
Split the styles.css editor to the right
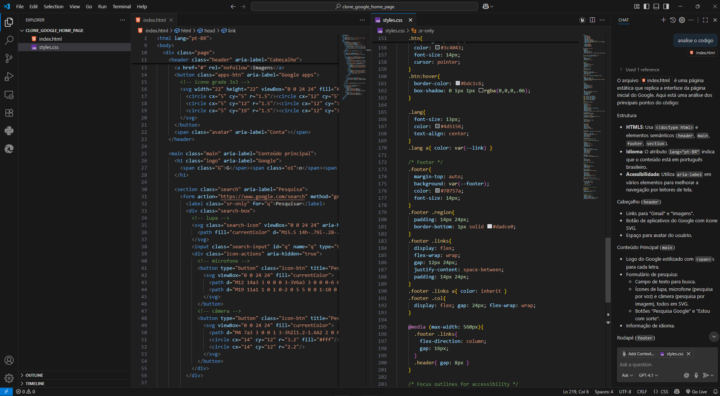(x=592, y=20)
